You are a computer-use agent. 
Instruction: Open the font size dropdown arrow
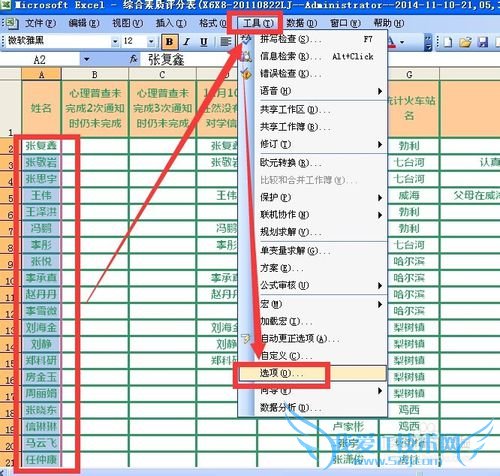coord(151,42)
